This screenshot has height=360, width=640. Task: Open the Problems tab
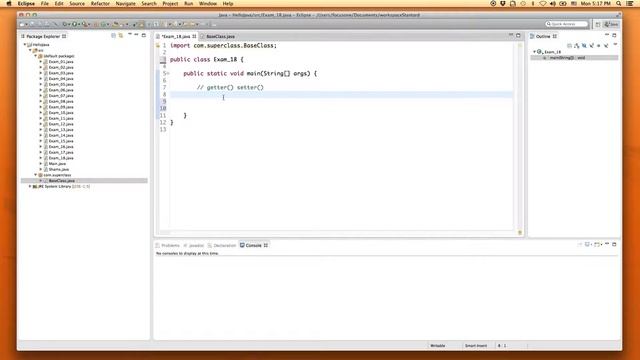(168, 245)
